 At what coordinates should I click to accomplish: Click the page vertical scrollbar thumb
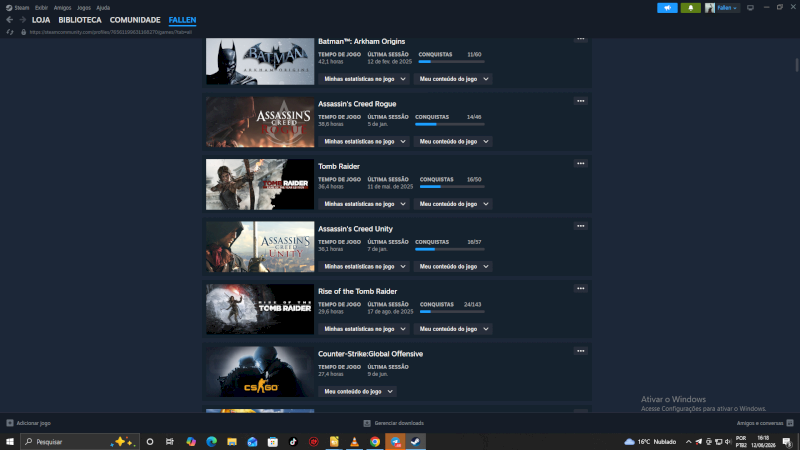coord(796,65)
